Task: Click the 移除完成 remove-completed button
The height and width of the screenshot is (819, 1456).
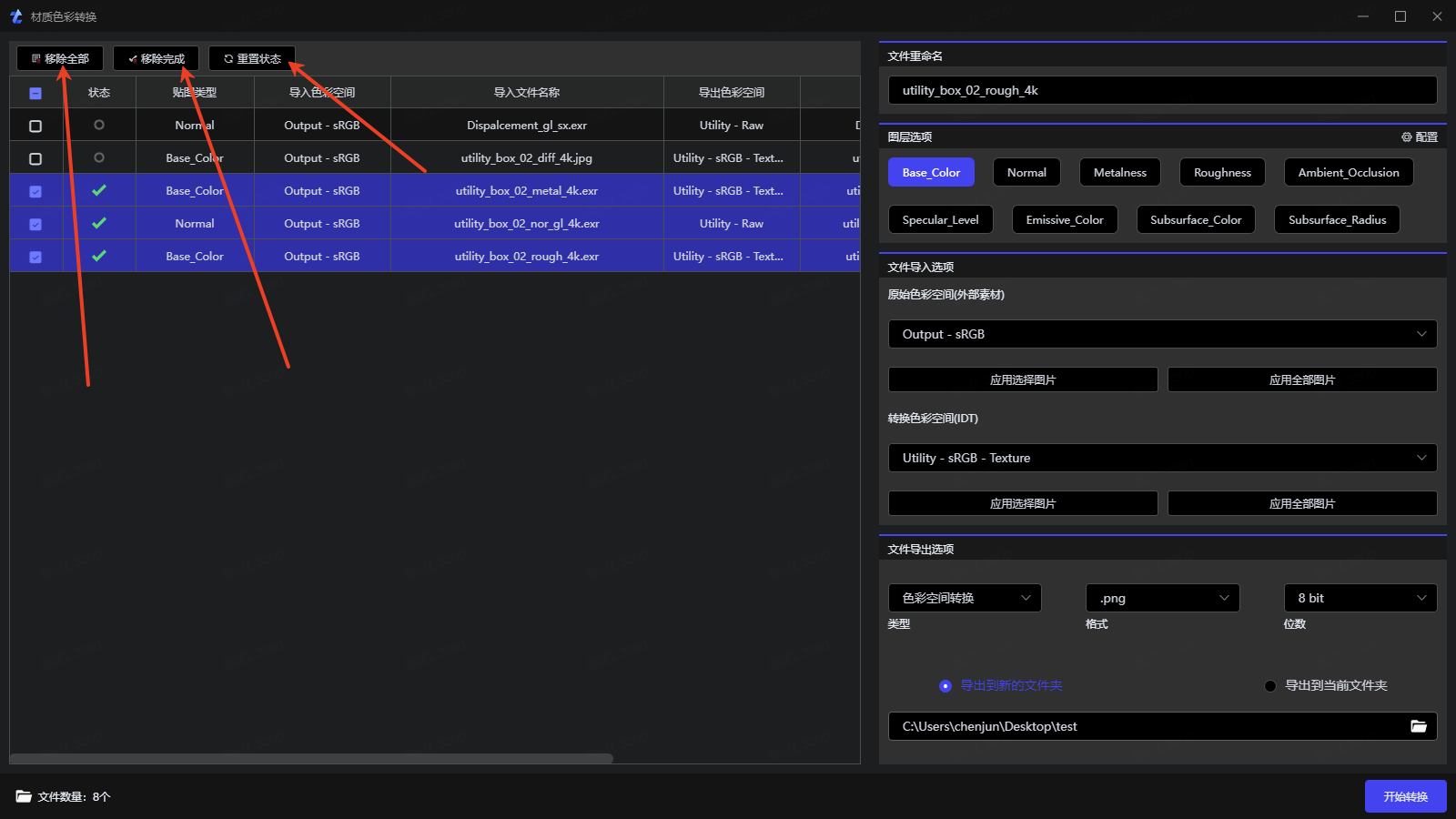Action: pyautogui.click(x=156, y=58)
